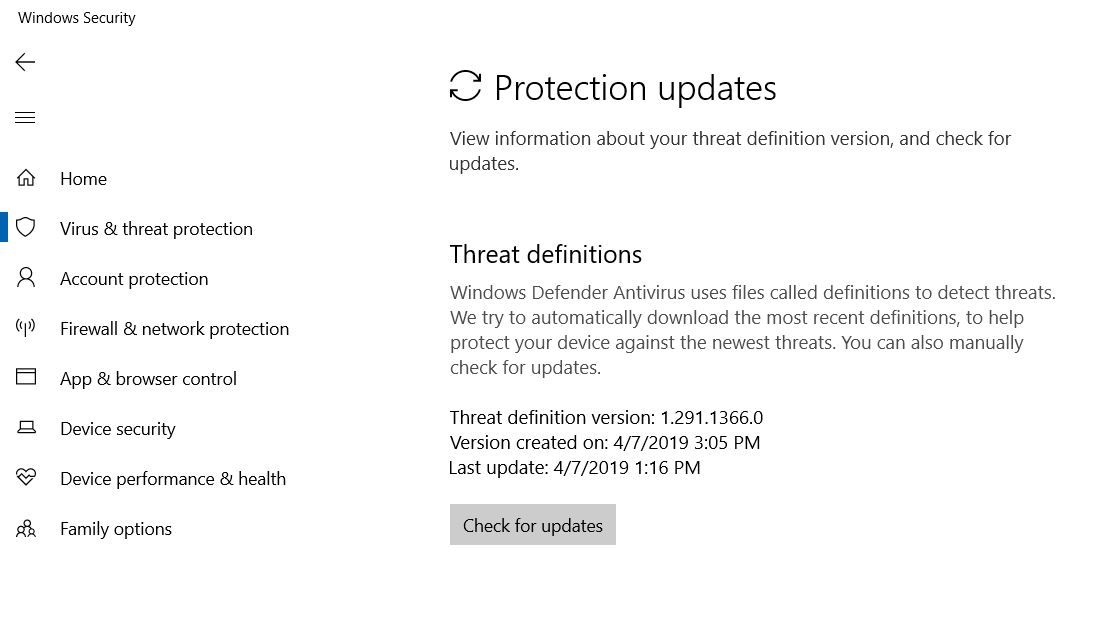
Task: Select App & browser control label
Action: (x=148, y=379)
